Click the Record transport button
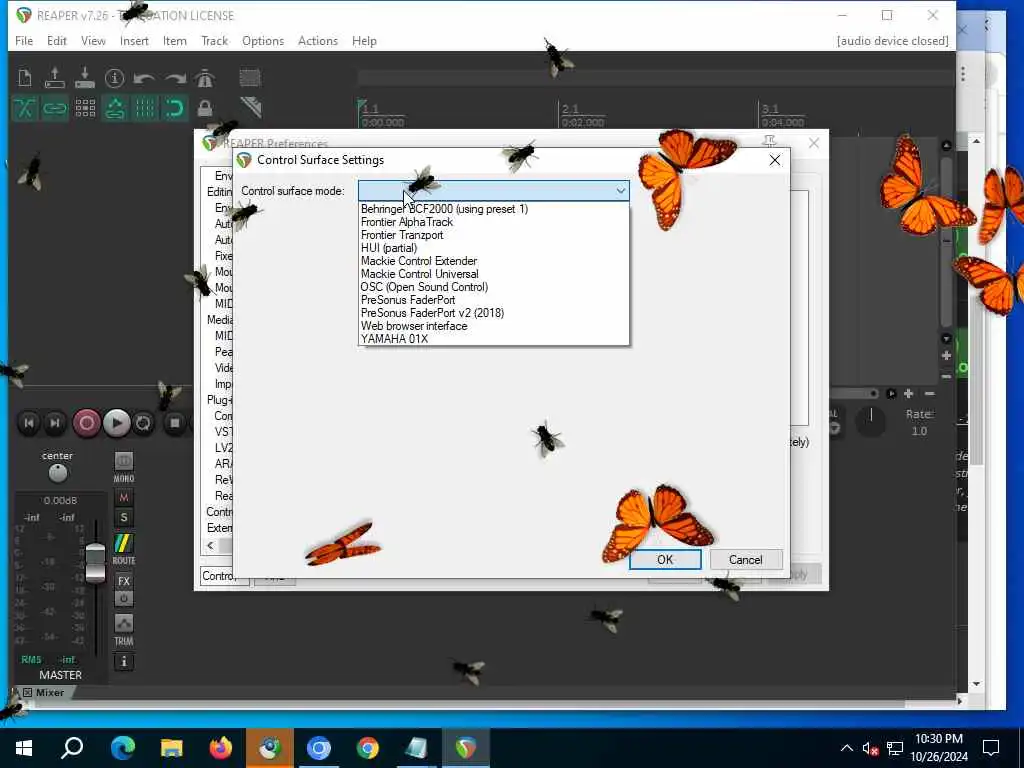 (x=86, y=423)
